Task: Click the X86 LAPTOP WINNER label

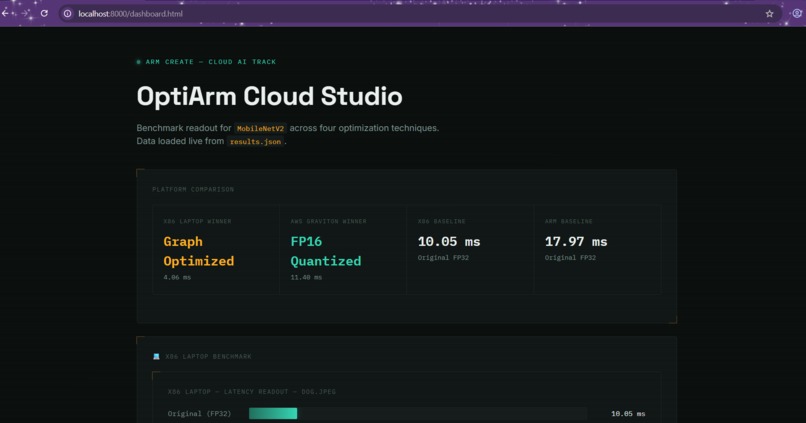Action: (197, 222)
